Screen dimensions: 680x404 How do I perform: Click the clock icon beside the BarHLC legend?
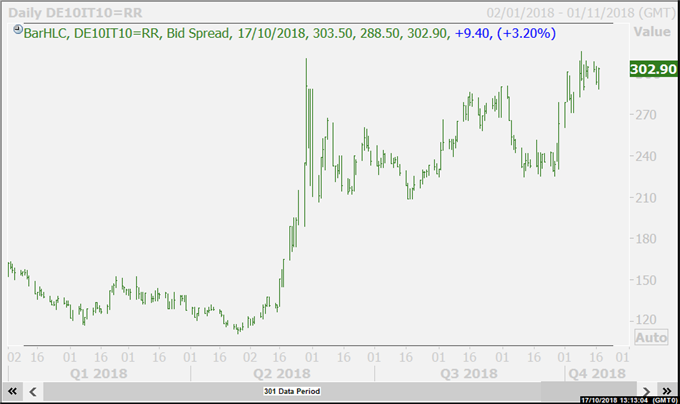(18, 29)
